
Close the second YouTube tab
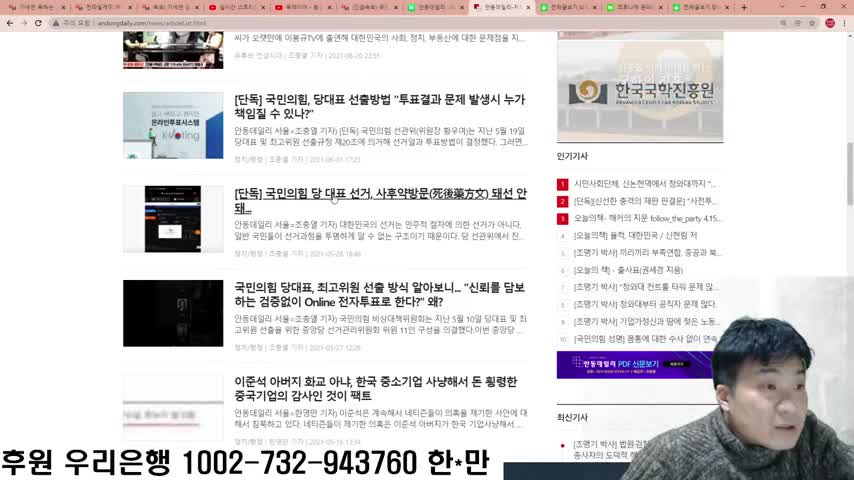[330, 8]
